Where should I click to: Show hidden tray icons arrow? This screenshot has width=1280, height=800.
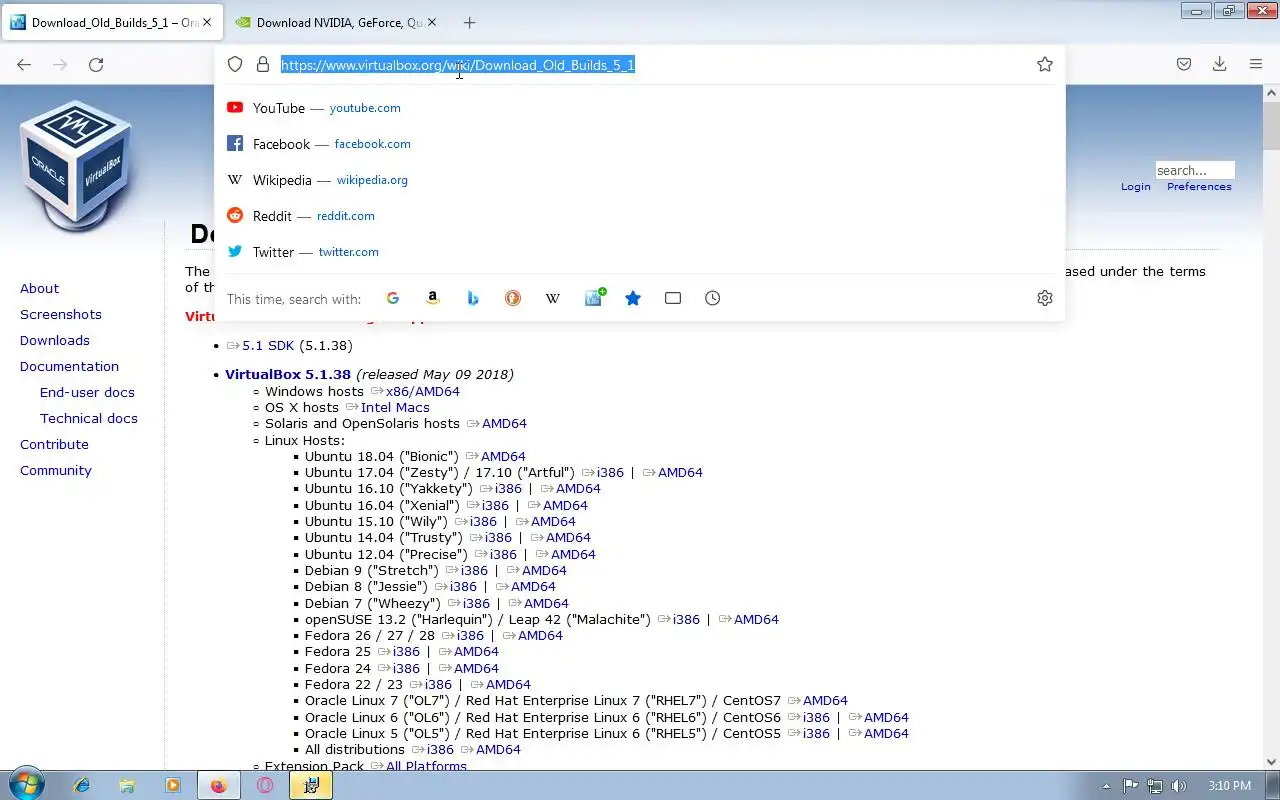[1106, 786]
